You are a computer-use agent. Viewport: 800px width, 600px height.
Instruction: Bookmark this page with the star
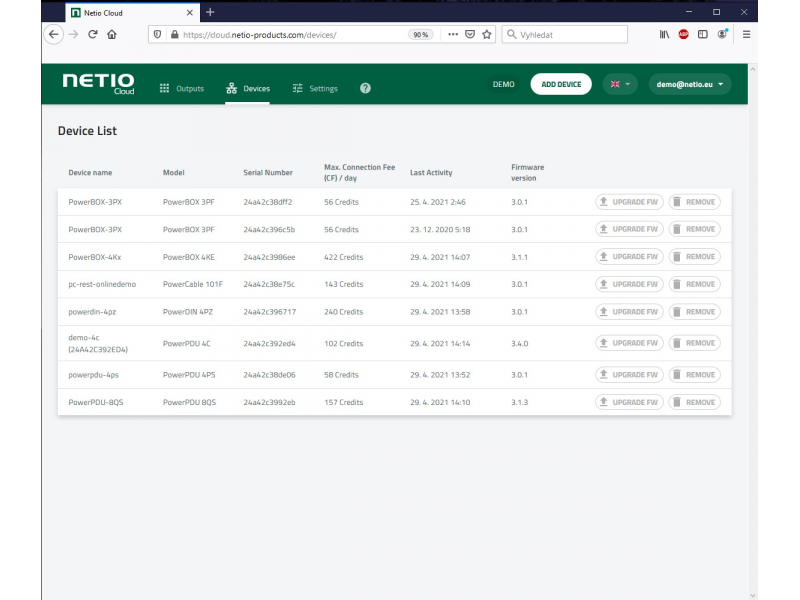coord(487,35)
